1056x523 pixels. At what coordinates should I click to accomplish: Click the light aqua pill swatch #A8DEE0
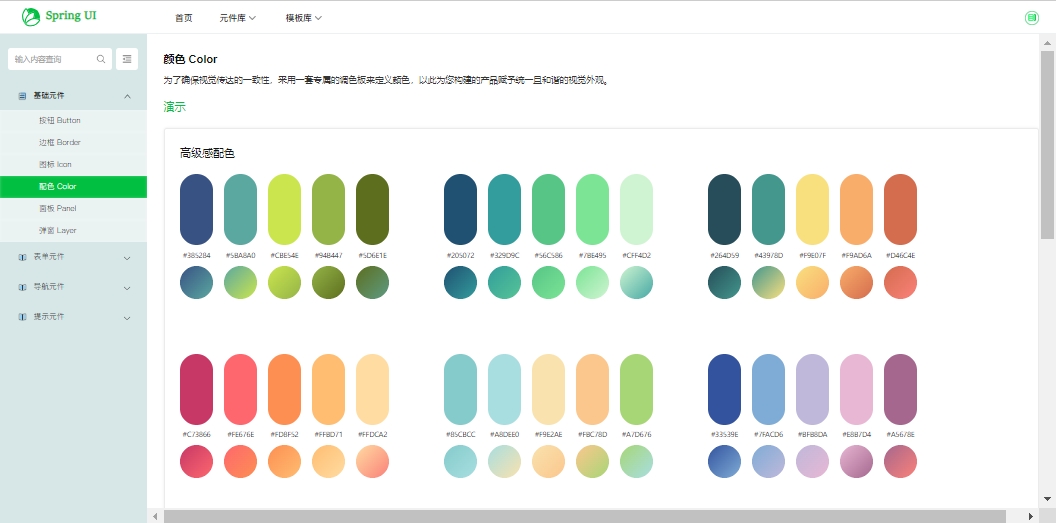coord(504,389)
